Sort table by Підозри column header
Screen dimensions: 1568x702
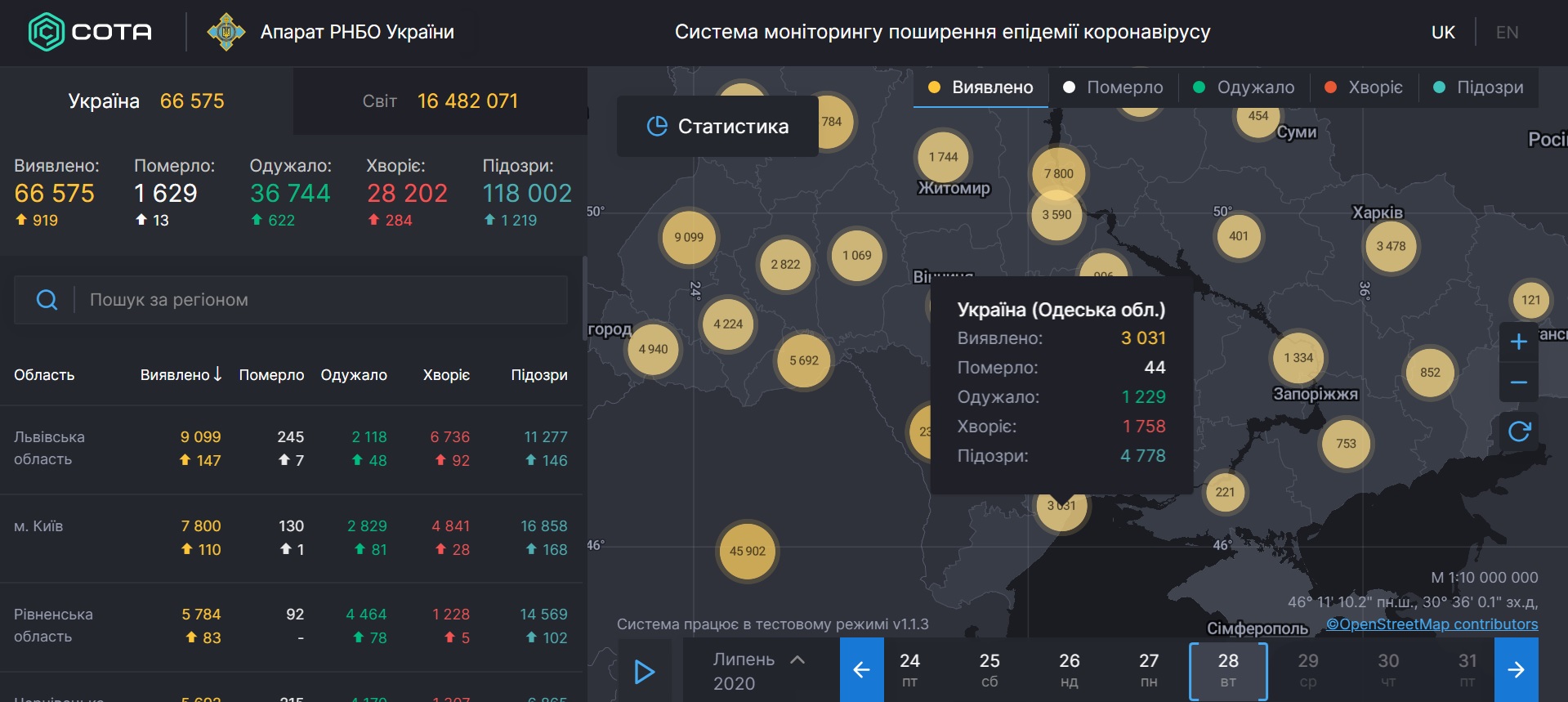point(539,375)
